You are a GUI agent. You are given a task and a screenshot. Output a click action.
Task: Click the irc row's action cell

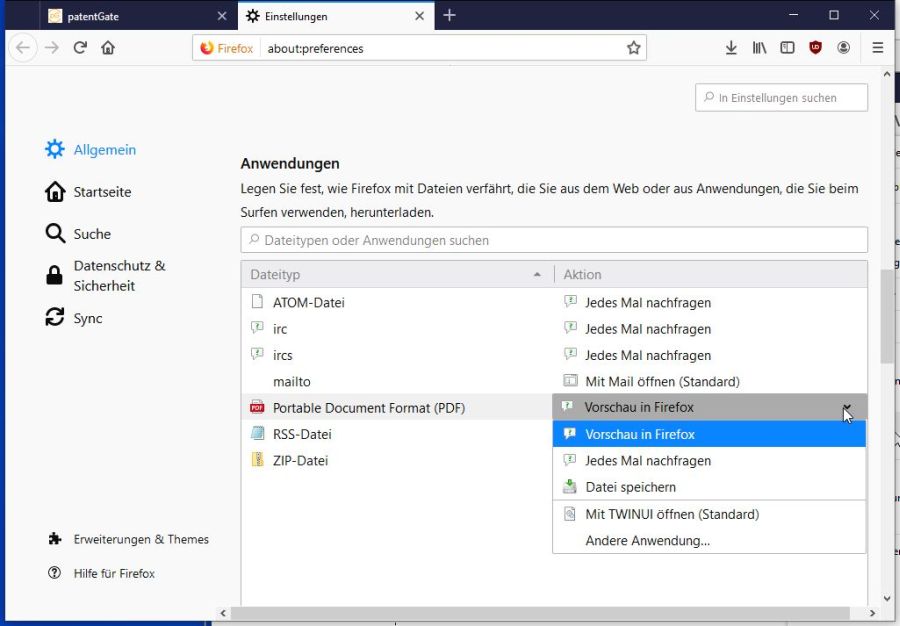click(709, 329)
